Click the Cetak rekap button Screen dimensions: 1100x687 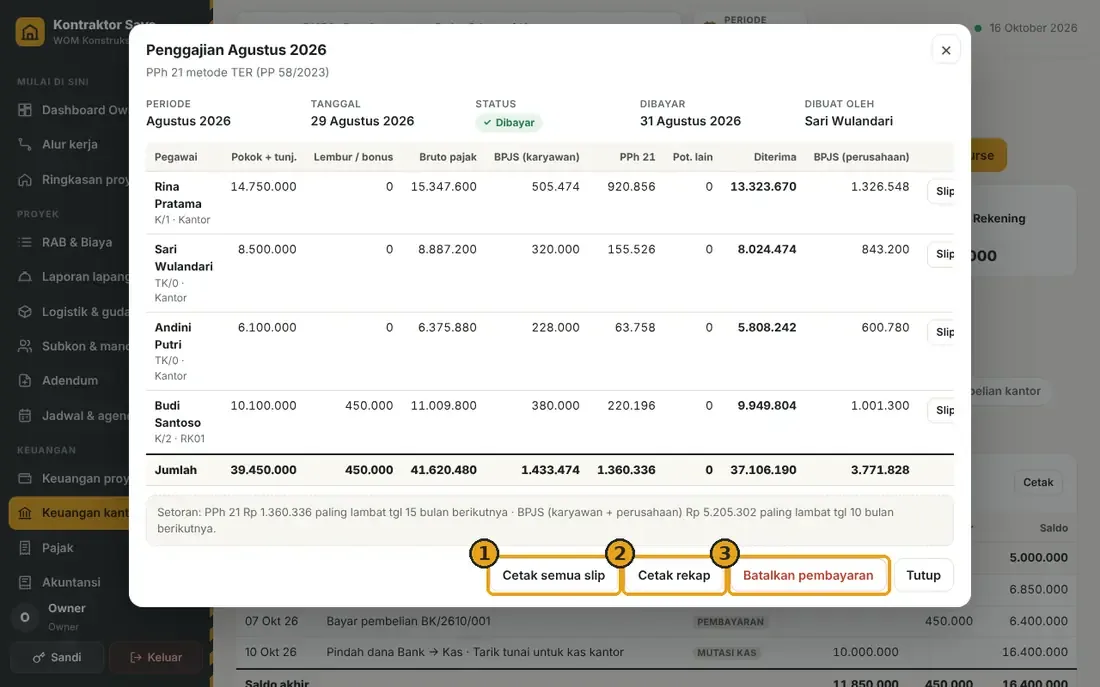point(673,575)
